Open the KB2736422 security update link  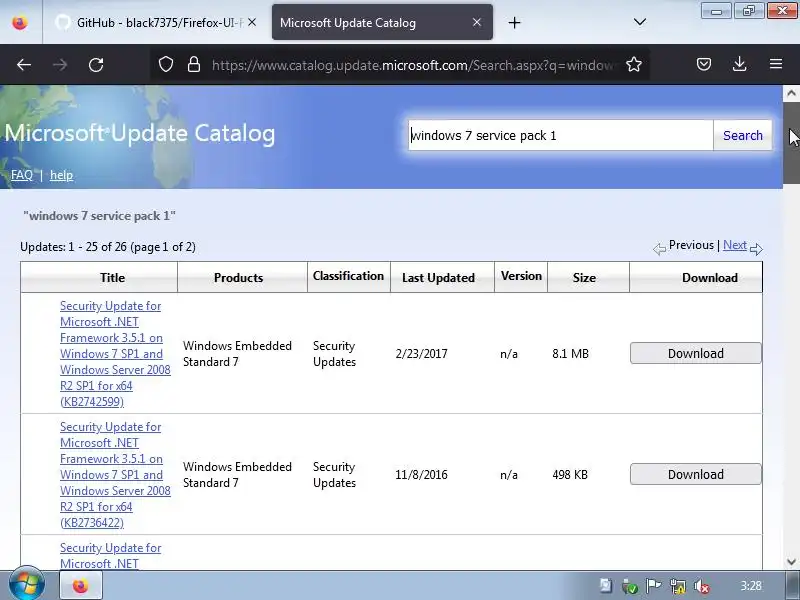point(115,474)
